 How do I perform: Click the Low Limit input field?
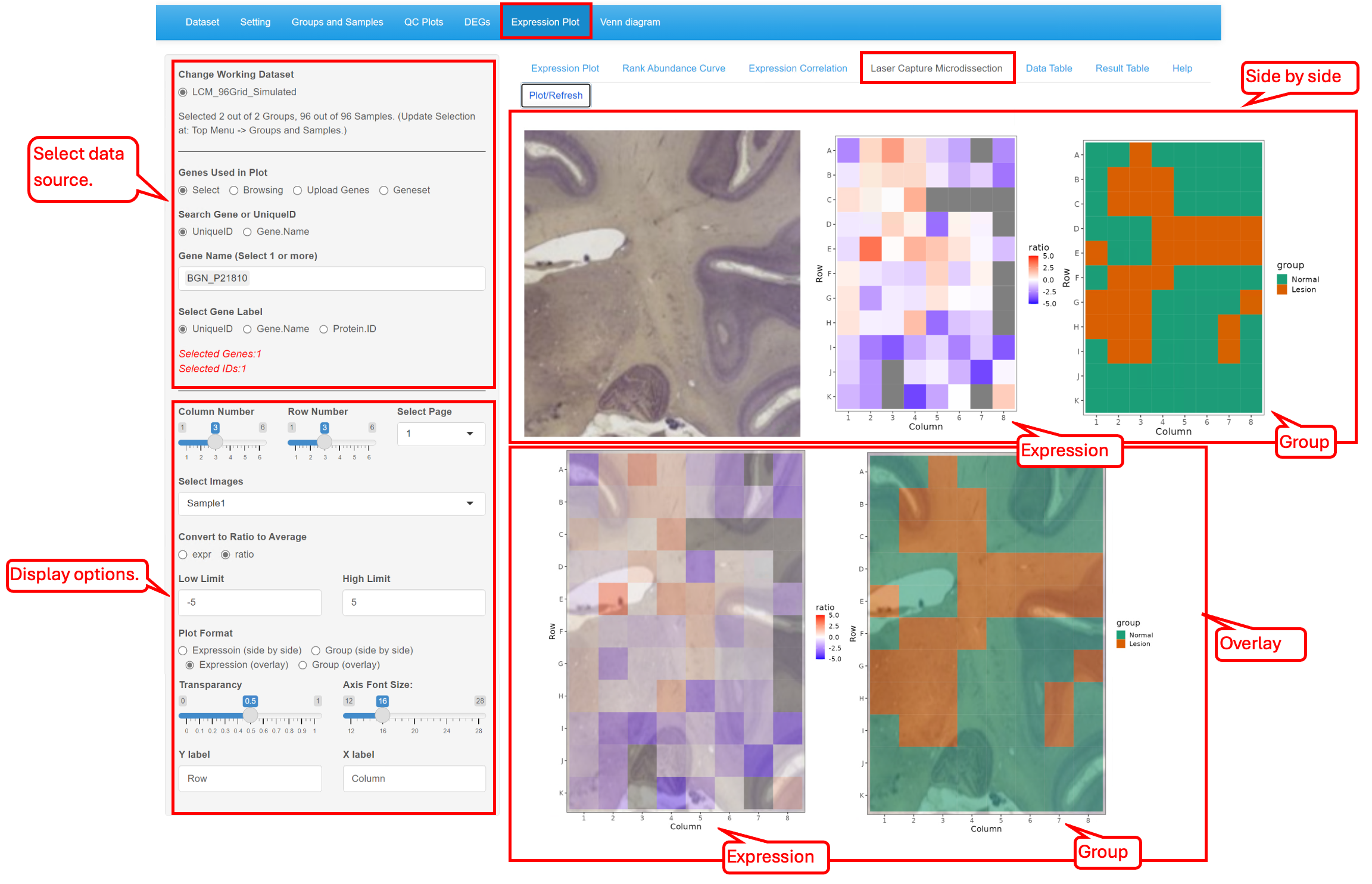[250, 602]
